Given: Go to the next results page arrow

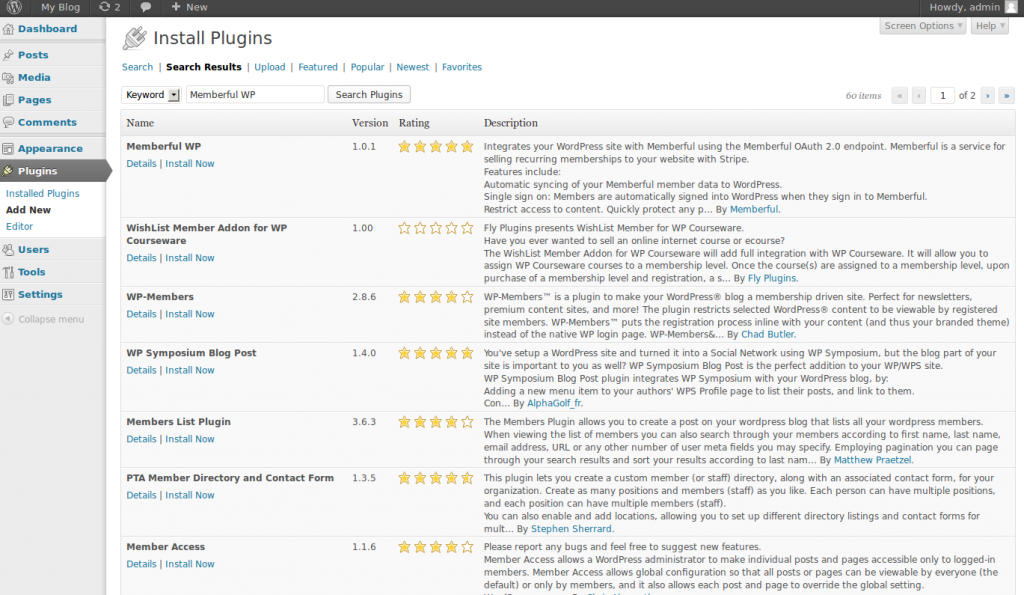Looking at the screenshot, I should click(x=988, y=96).
